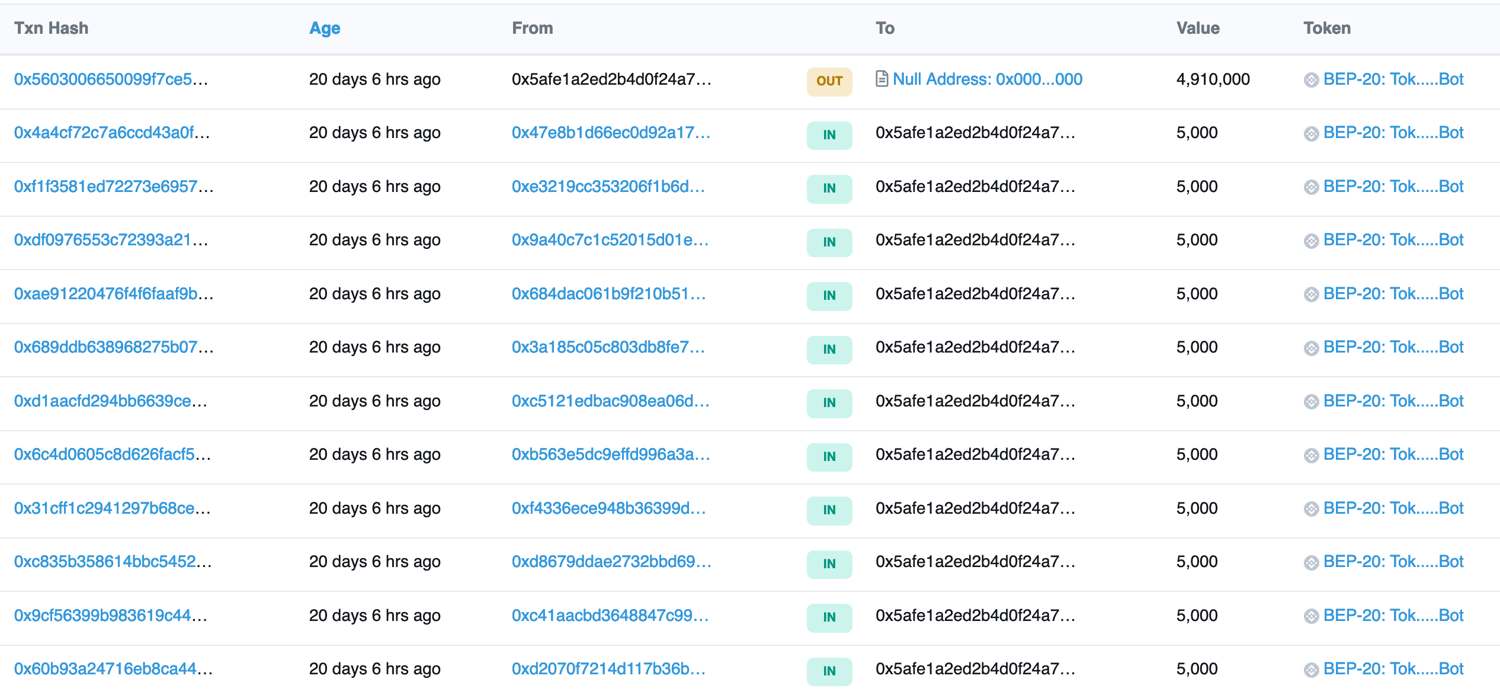The image size is (1500, 698).
Task: Click IN badge for sender 0x9a40c7c1c52015d01e
Action: tap(829, 242)
